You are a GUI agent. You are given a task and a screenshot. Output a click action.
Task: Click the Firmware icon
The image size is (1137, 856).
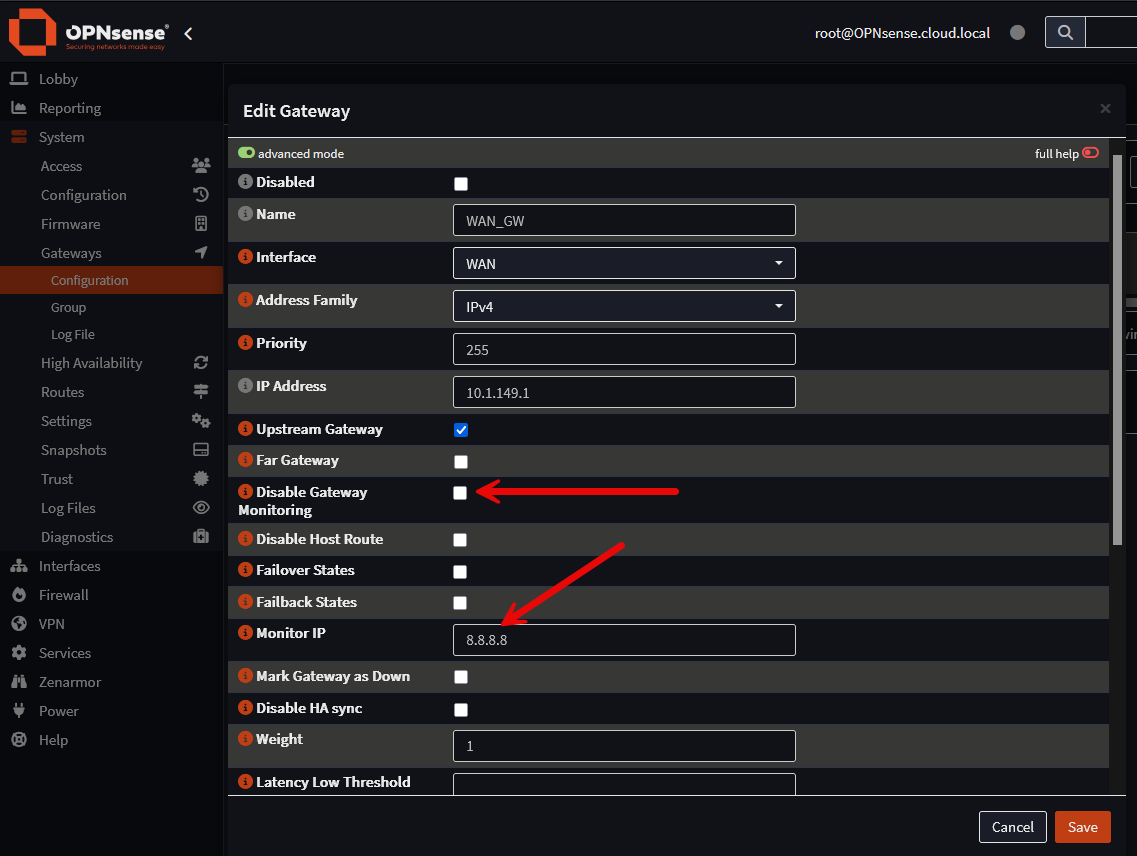click(x=201, y=223)
